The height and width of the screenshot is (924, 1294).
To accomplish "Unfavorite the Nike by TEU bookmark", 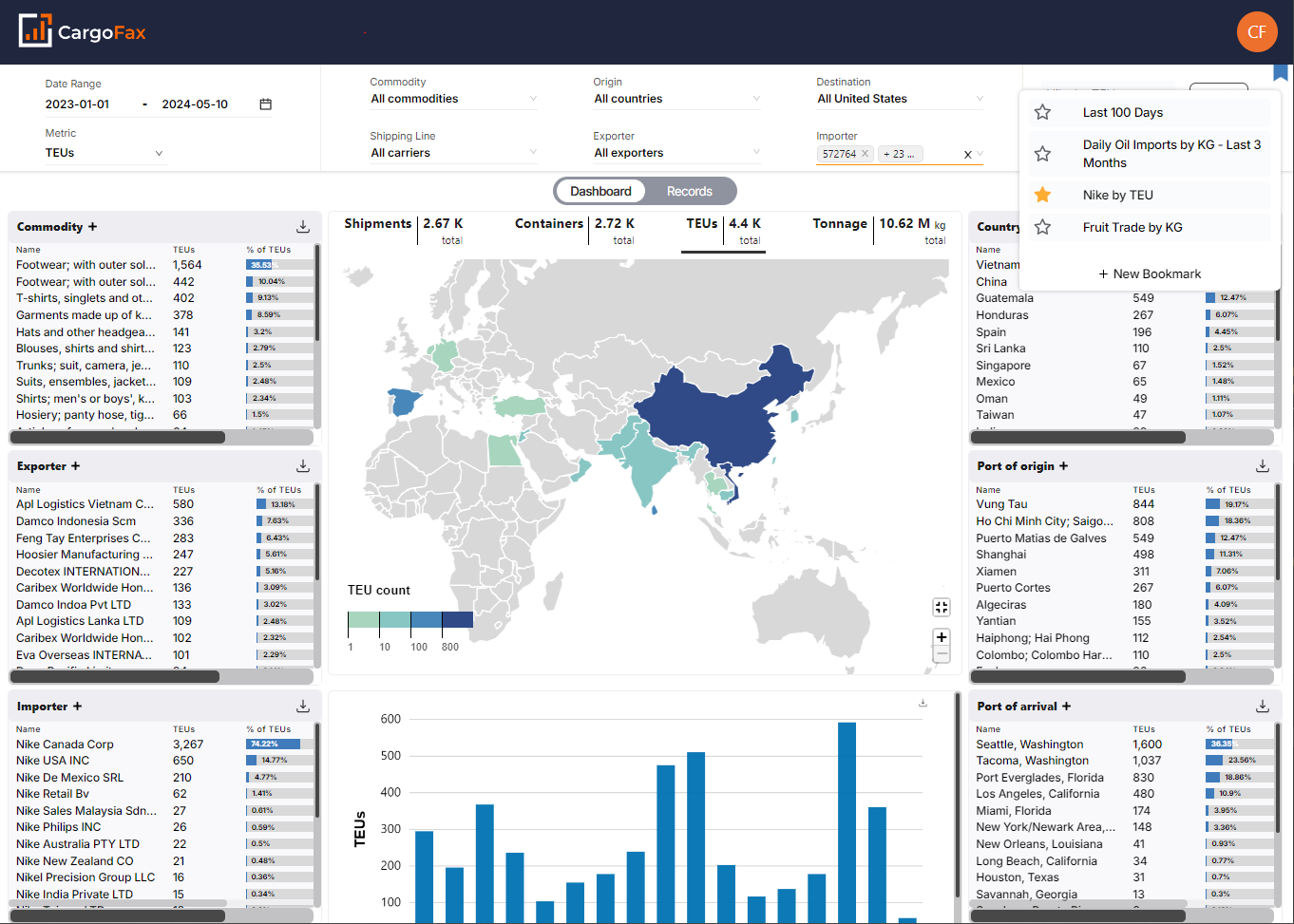I will click(1042, 194).
